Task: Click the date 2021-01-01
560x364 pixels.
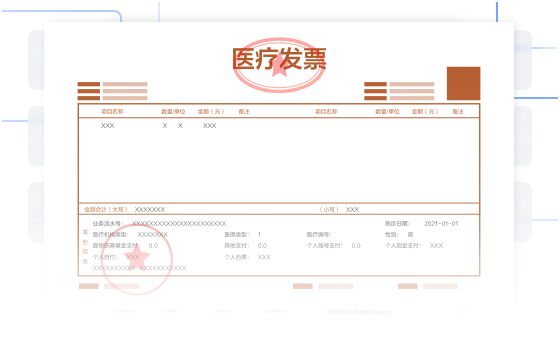Action: [441, 224]
